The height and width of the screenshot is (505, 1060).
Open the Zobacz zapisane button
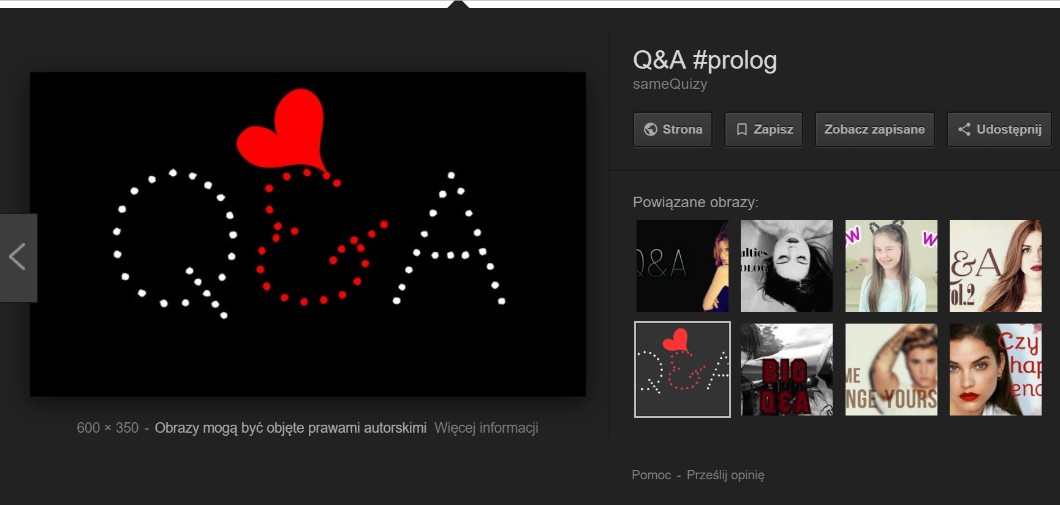(x=875, y=130)
